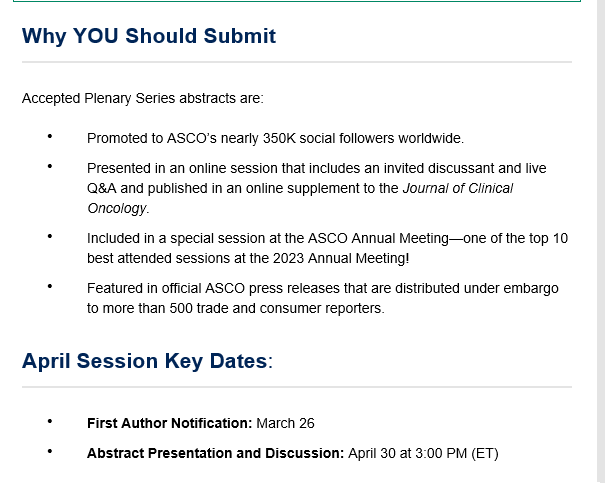Click bold "Abstract Presentation and Discussion:" label

pos(215,453)
